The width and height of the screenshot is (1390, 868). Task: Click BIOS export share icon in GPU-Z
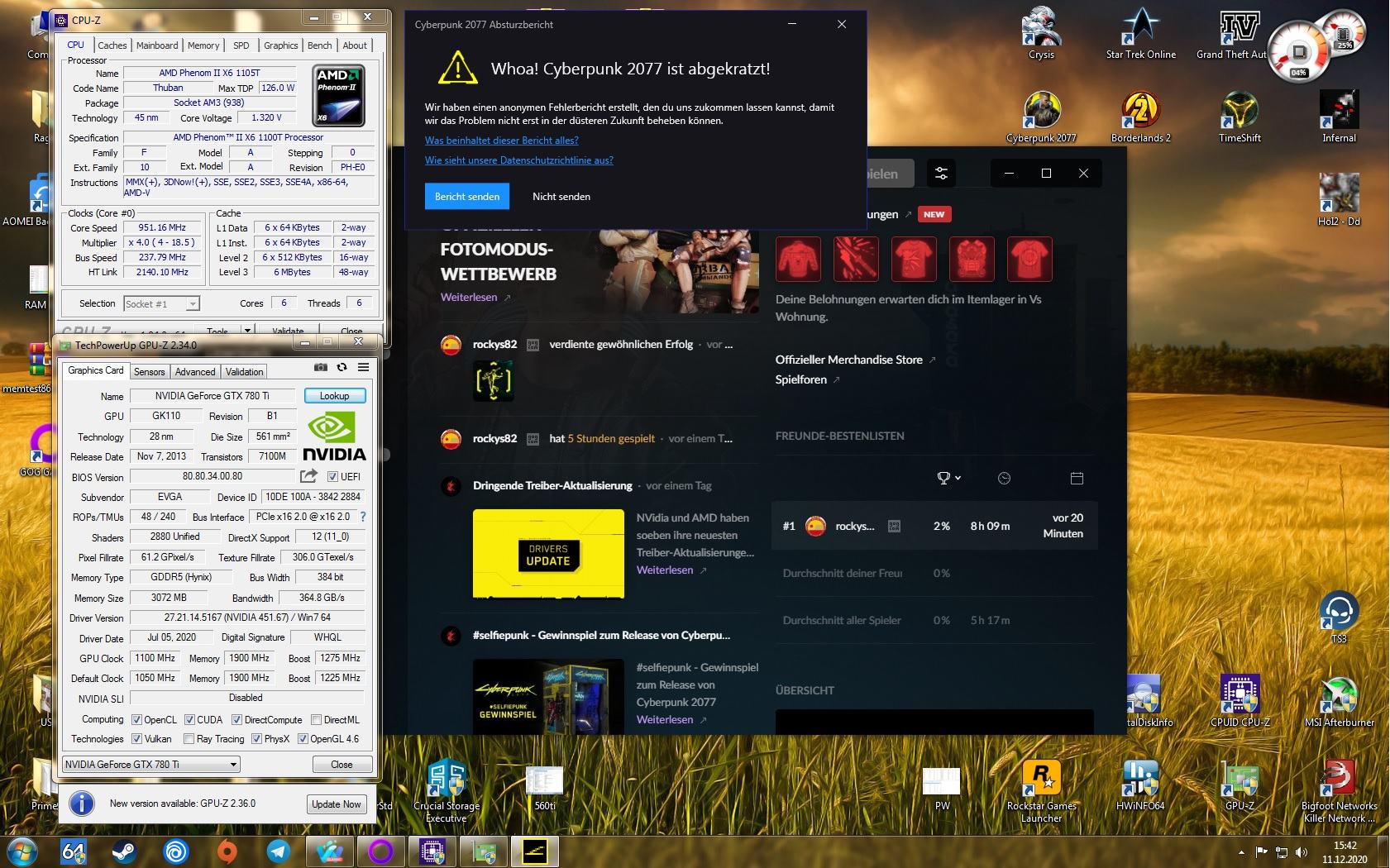(x=308, y=476)
